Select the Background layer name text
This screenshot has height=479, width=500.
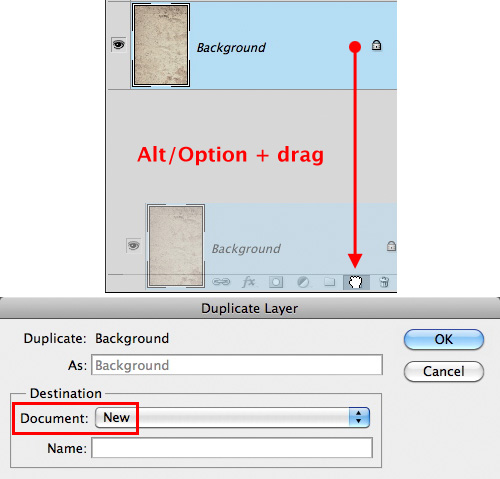click(231, 47)
